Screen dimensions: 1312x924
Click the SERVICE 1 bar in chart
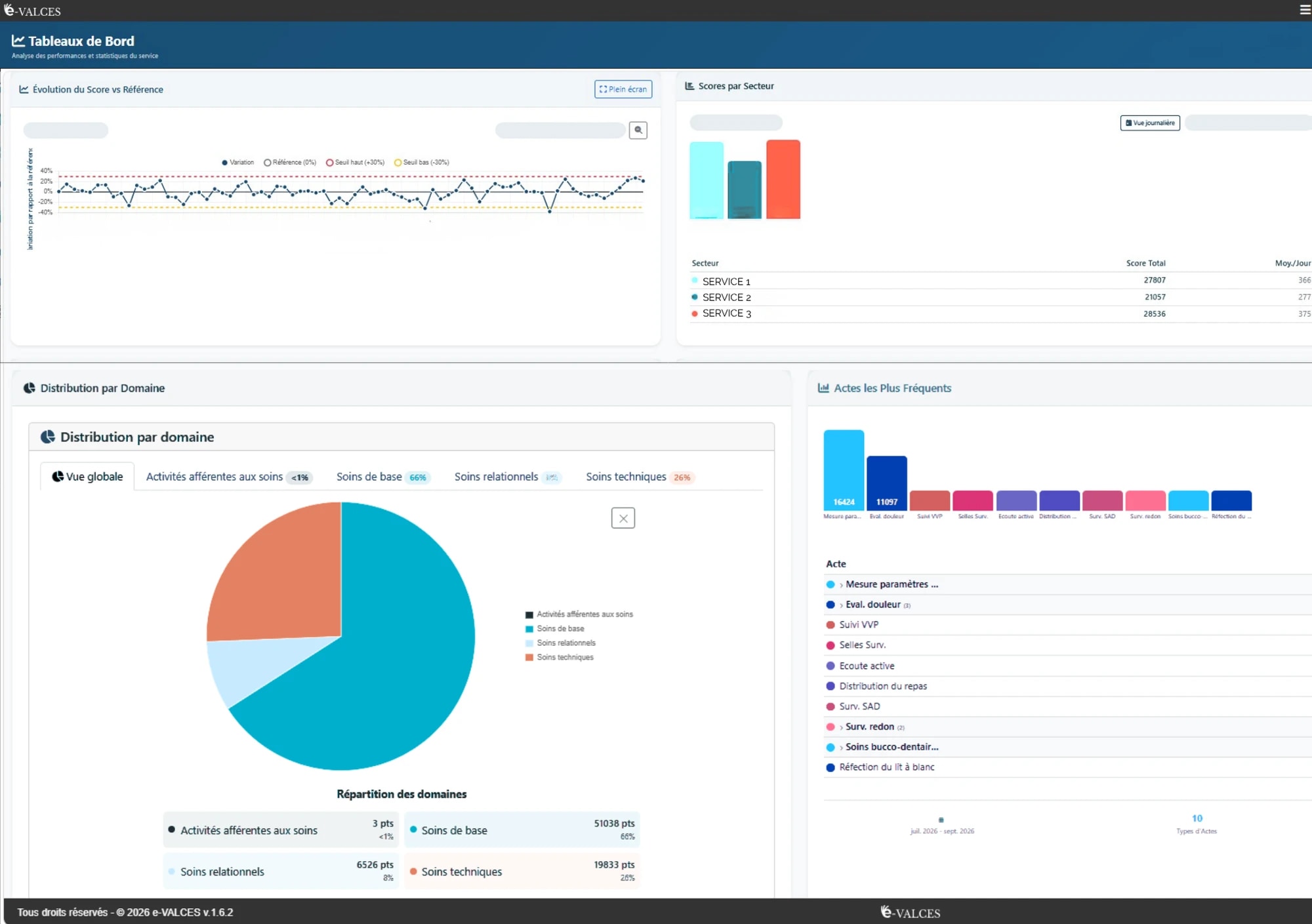coord(707,180)
